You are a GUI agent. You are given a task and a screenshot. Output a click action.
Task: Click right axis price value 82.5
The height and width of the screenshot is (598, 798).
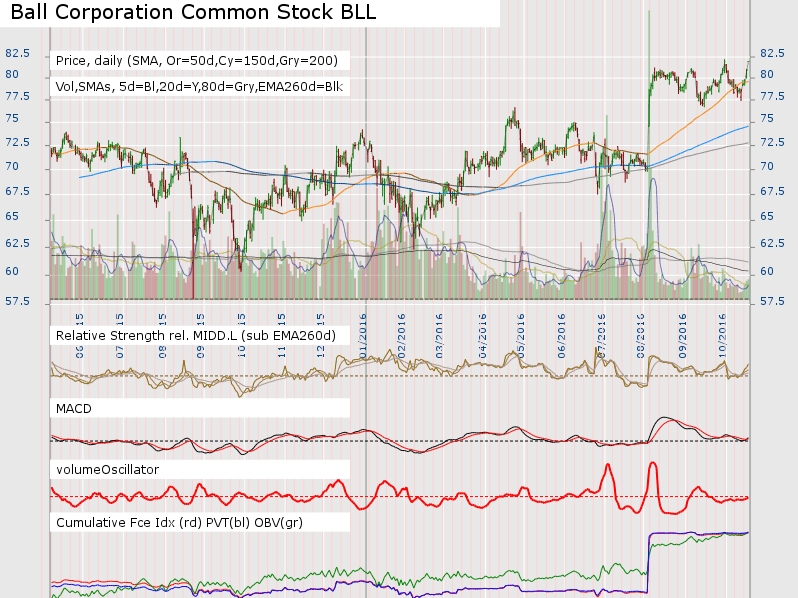[x=773, y=53]
